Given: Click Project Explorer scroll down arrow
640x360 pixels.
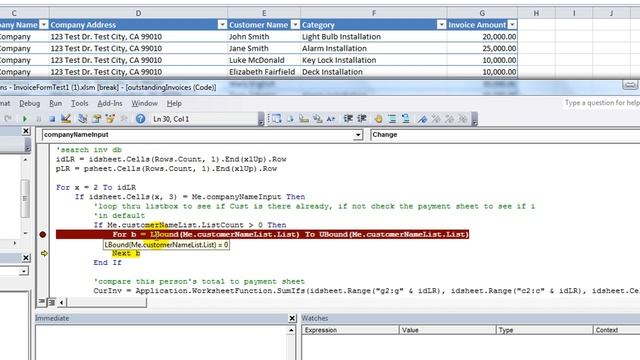Looking at the screenshot, I should (x=25, y=233).
